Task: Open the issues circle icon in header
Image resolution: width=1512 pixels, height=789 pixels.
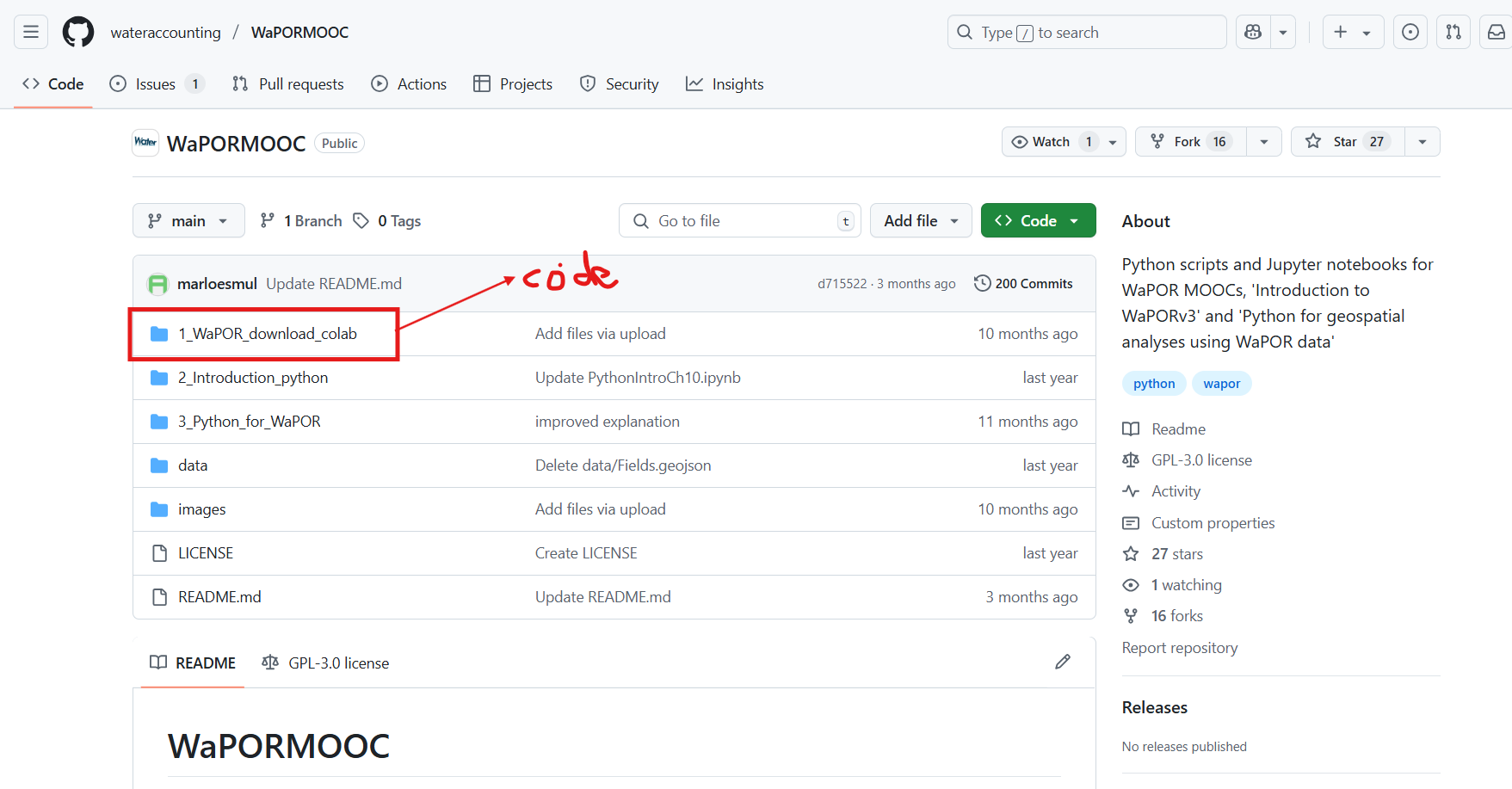Action: pyautogui.click(x=1410, y=32)
